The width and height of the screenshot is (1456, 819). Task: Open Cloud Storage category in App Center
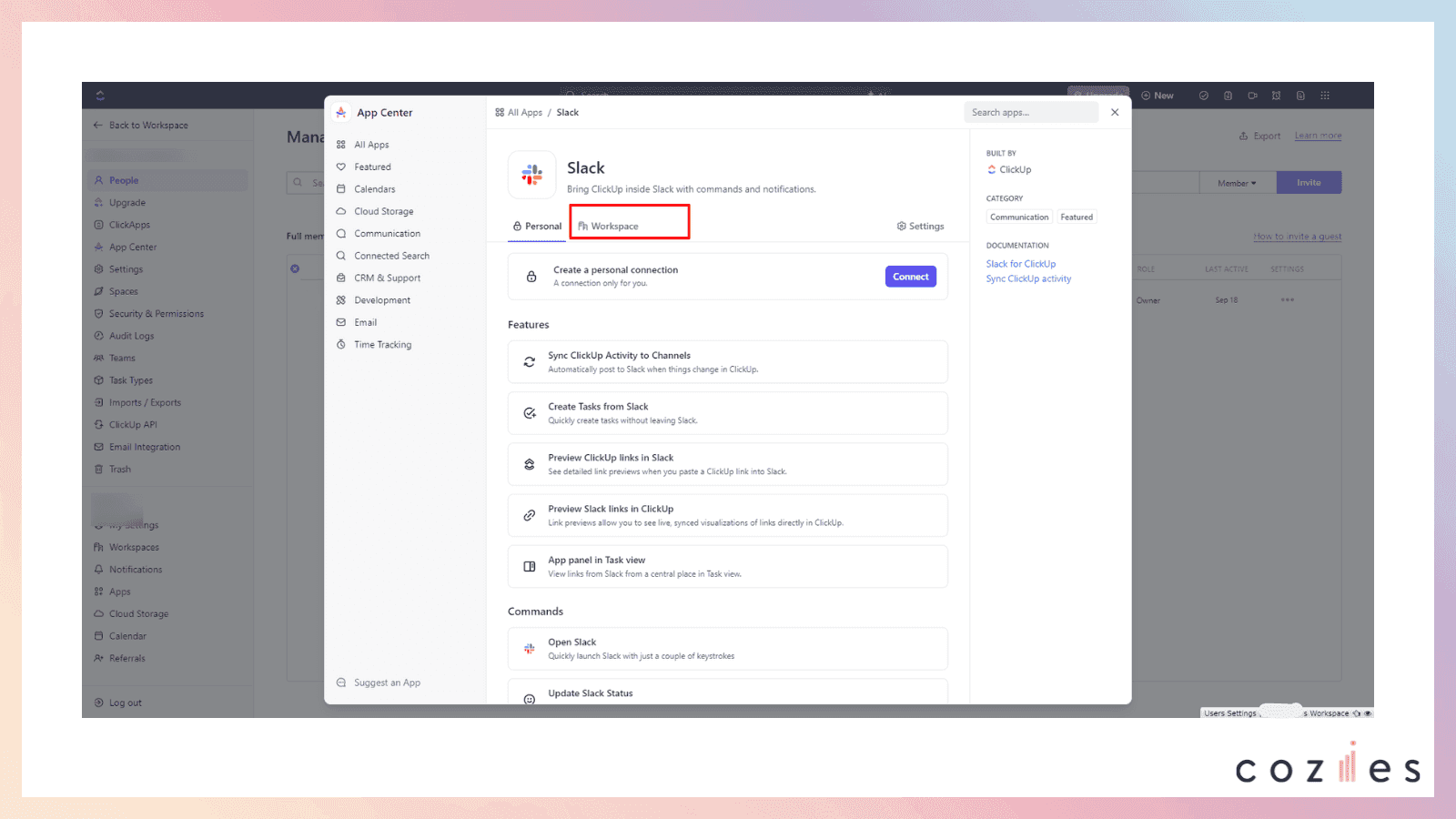375,211
